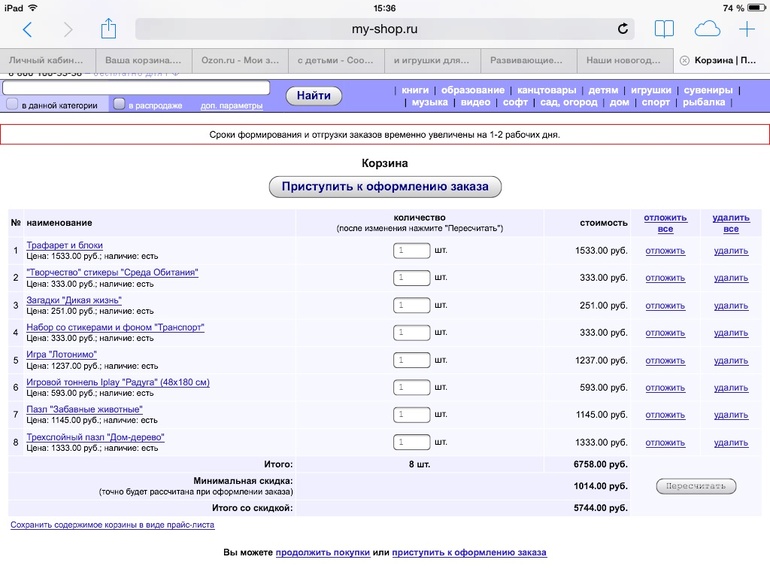Add a new tab with plus icon
This screenshot has height=578, width=770.
[x=747, y=29]
